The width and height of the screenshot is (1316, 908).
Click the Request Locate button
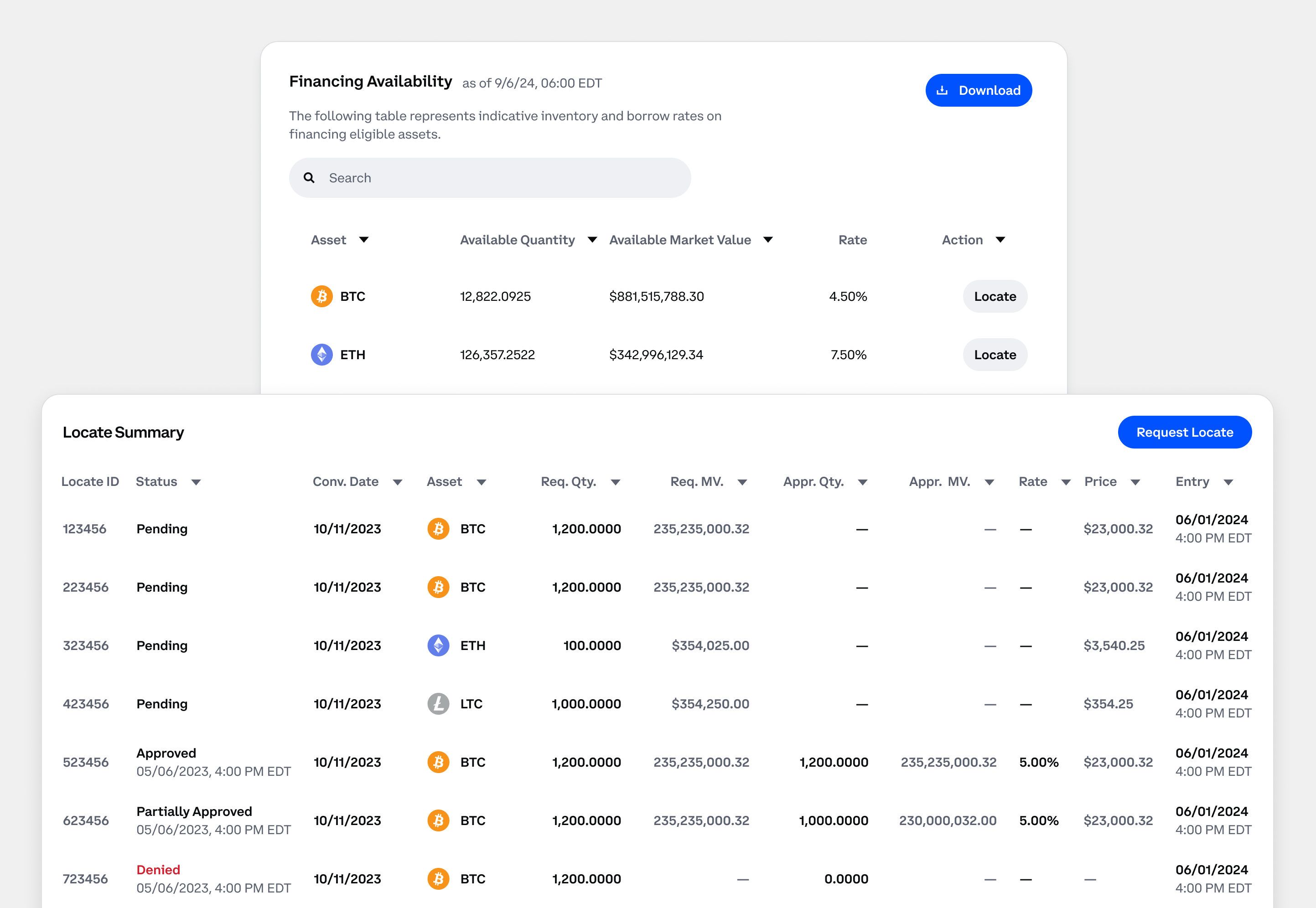1185,433
